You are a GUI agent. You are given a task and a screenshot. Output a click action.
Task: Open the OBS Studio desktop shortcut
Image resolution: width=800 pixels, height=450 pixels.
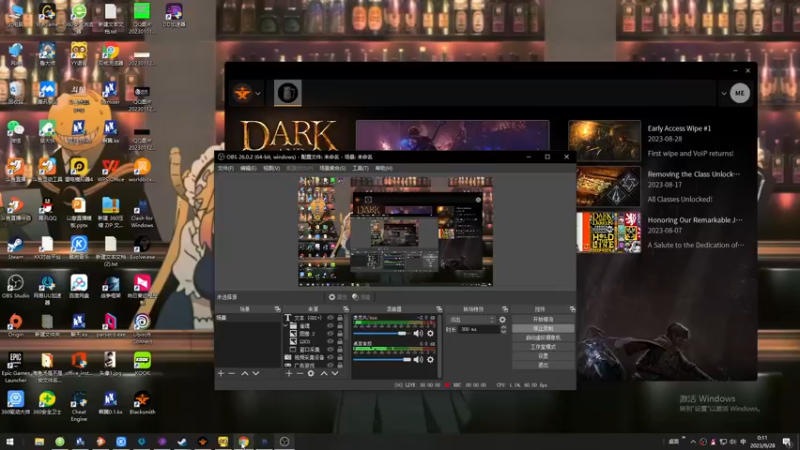point(15,287)
